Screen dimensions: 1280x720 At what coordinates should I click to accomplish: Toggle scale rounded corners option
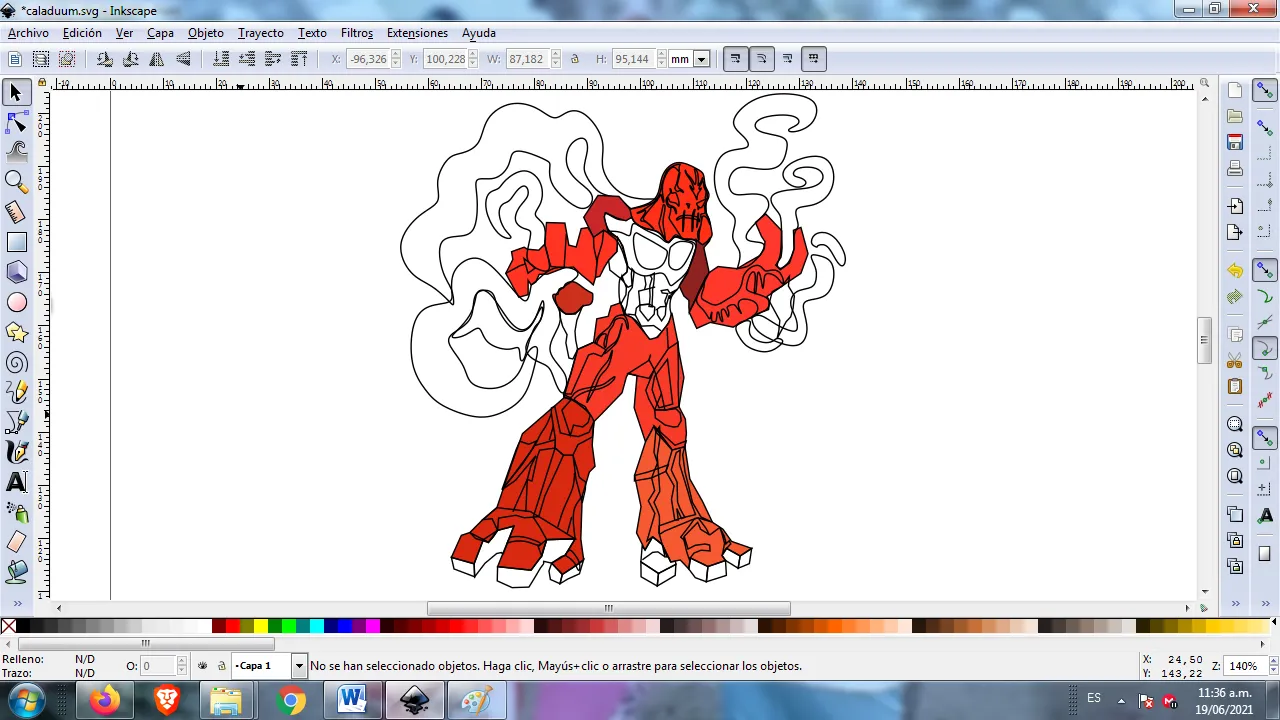point(761,59)
